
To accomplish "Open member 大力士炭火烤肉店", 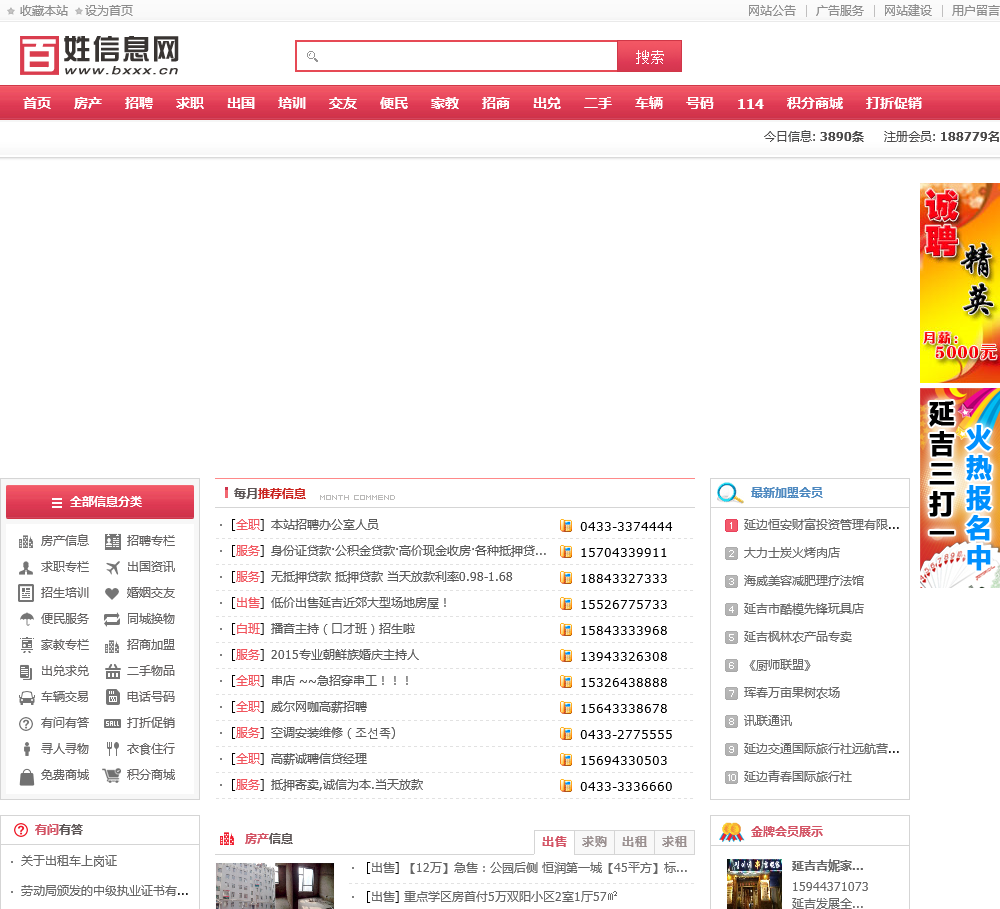I will click(x=791, y=553).
